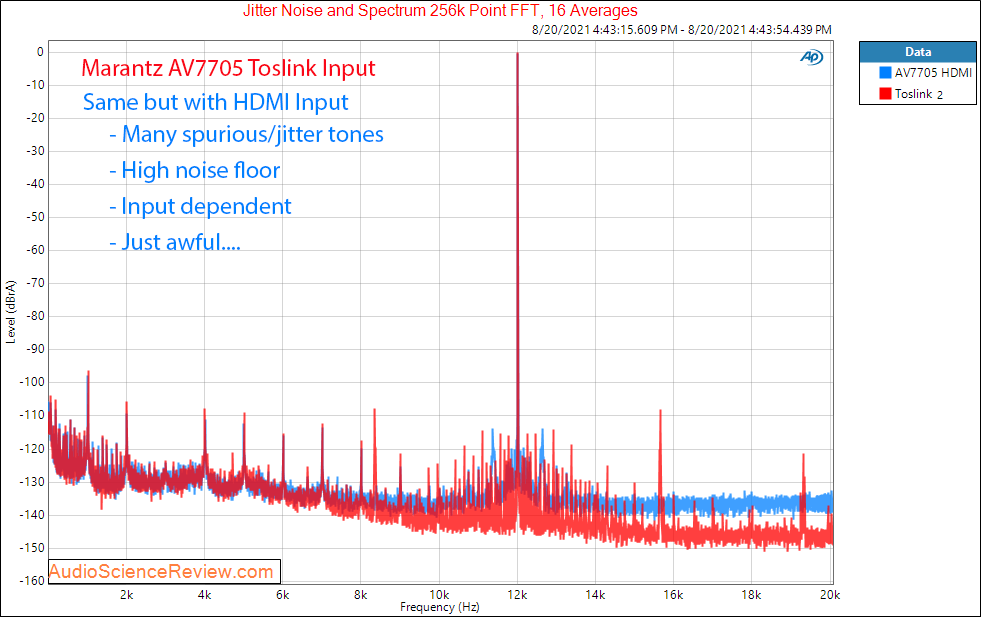
Task: Click the Marantz AV7705 Toslink Input annotation
Action: [x=228, y=68]
